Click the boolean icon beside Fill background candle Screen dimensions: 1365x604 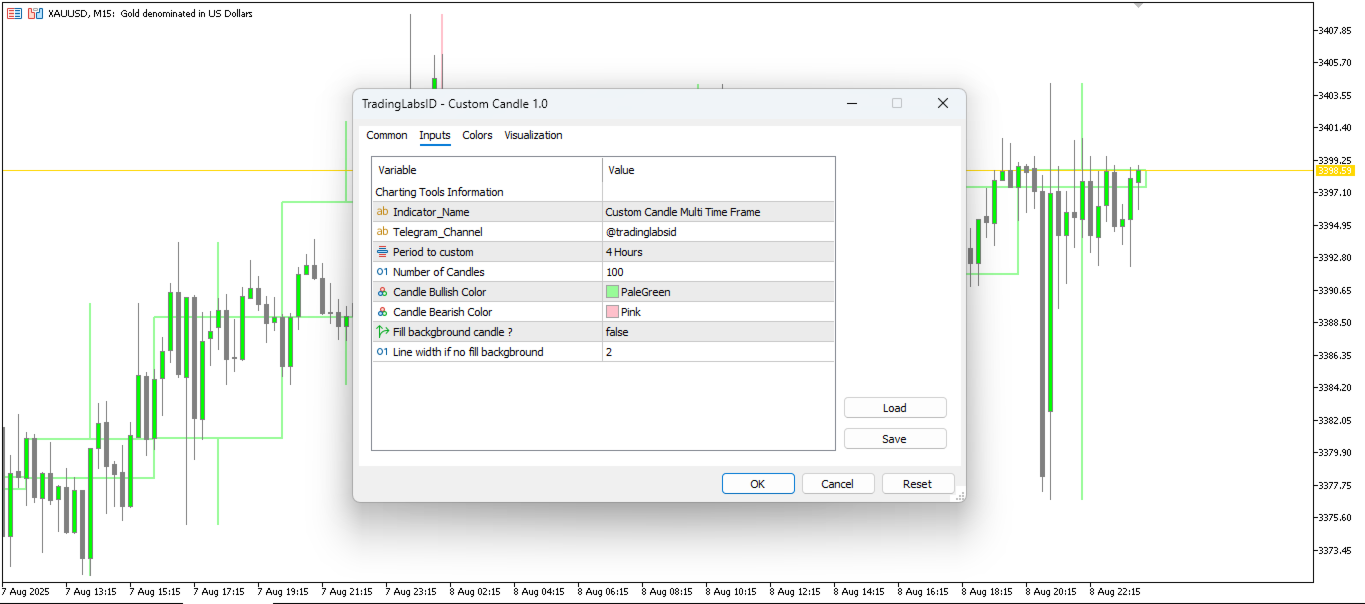pyautogui.click(x=382, y=332)
